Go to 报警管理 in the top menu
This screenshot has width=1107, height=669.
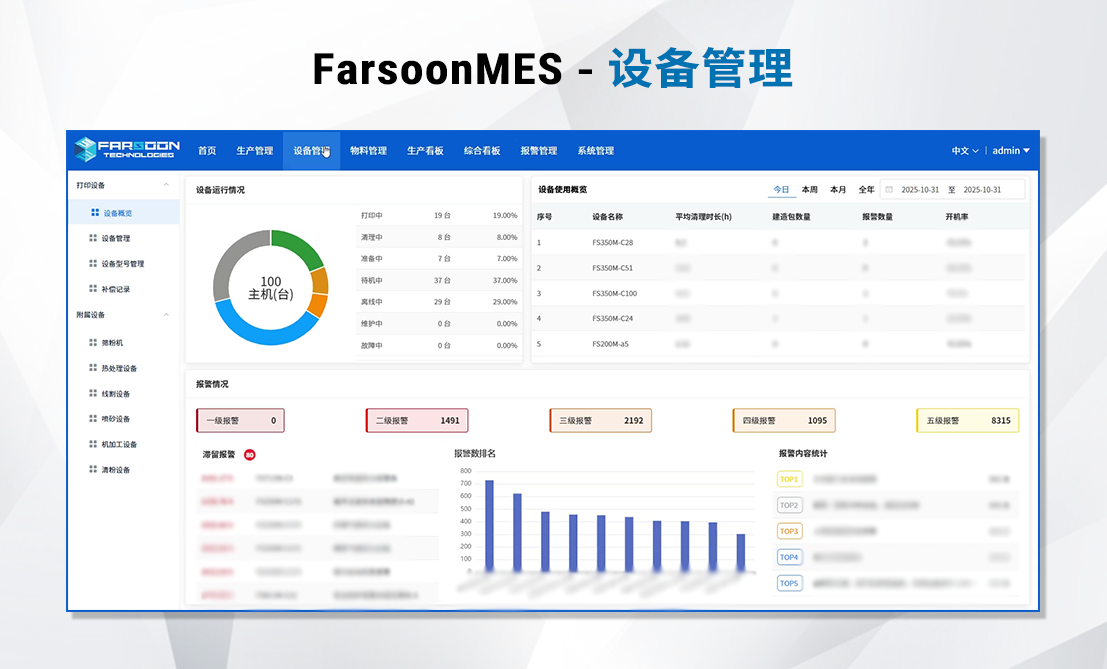tap(538, 151)
